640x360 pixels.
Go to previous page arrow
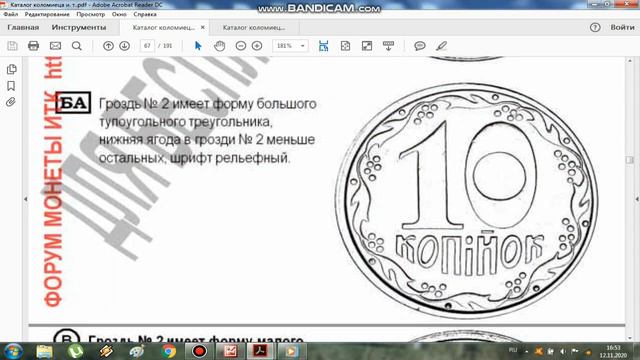click(x=108, y=46)
